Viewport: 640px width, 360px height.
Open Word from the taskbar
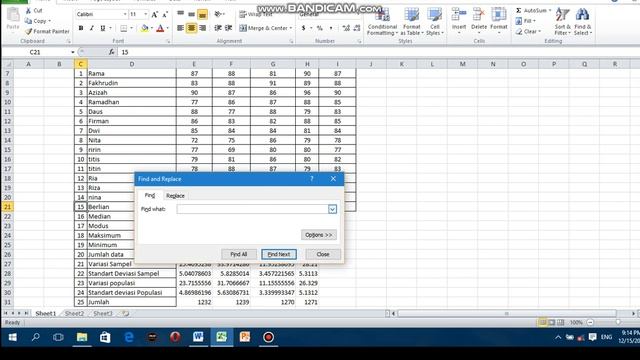(198, 337)
